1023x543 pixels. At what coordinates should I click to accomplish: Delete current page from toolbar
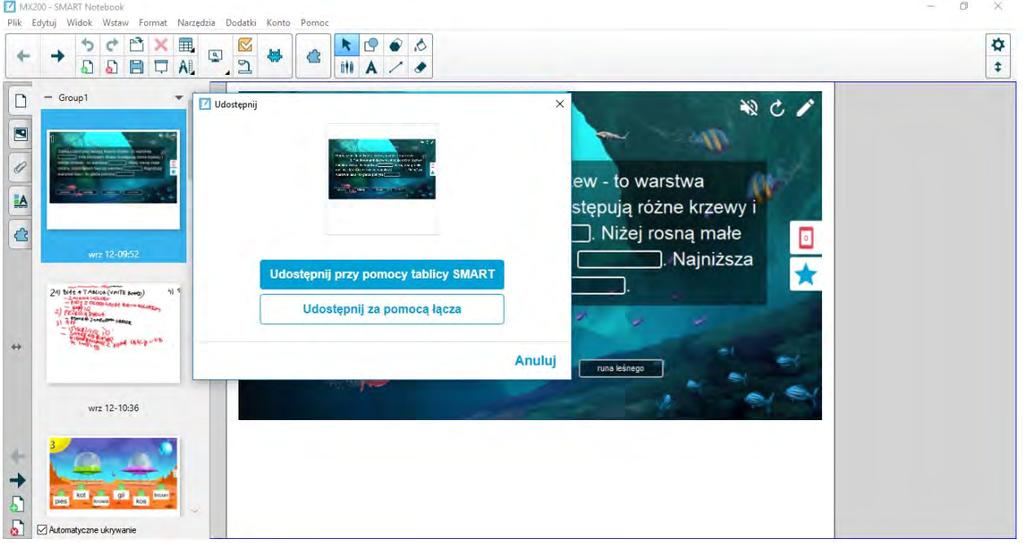[112, 67]
